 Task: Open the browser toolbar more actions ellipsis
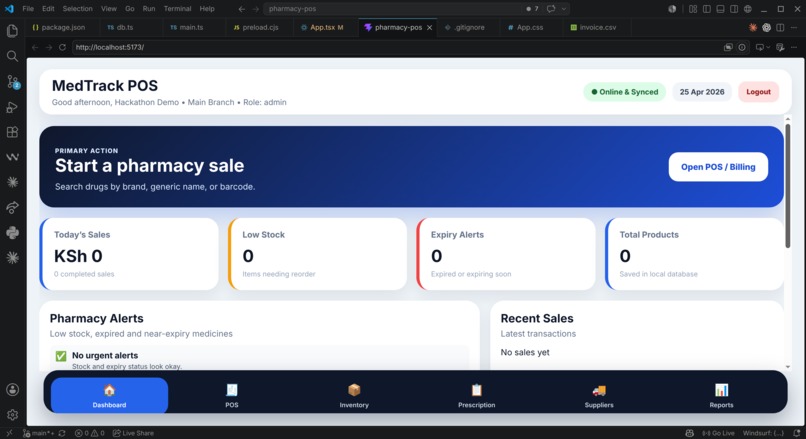794,47
